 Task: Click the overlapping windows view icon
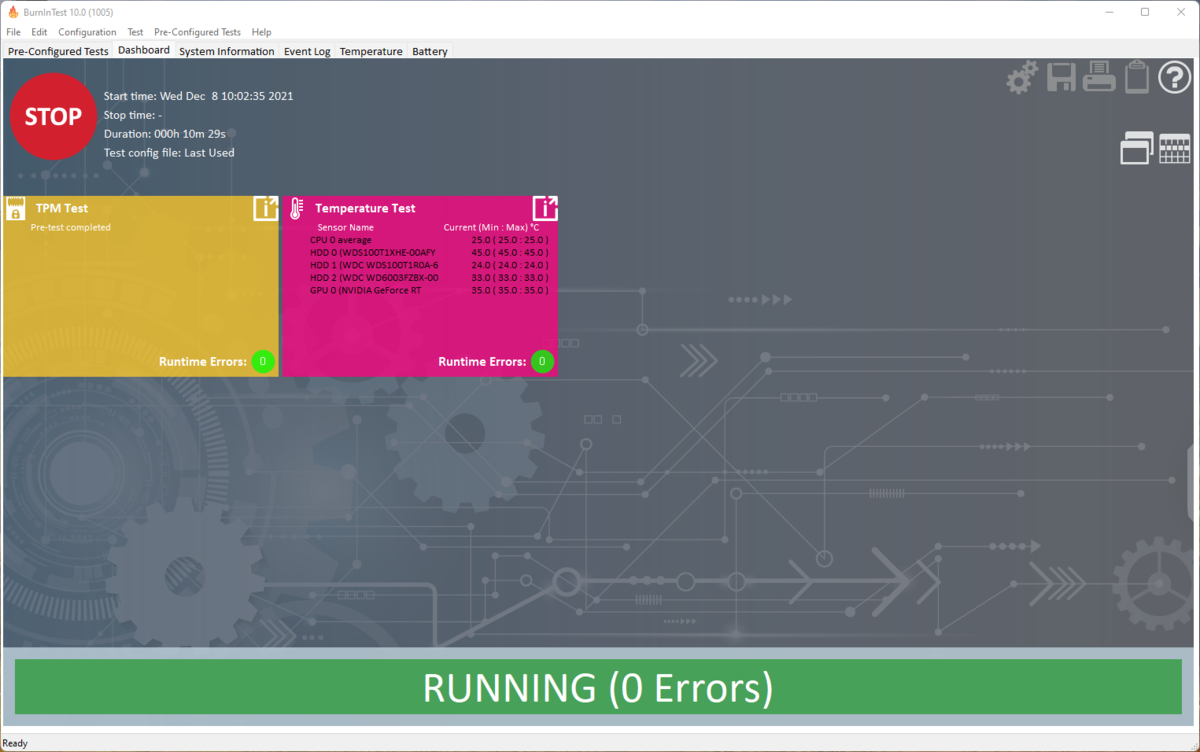[x=1137, y=148]
